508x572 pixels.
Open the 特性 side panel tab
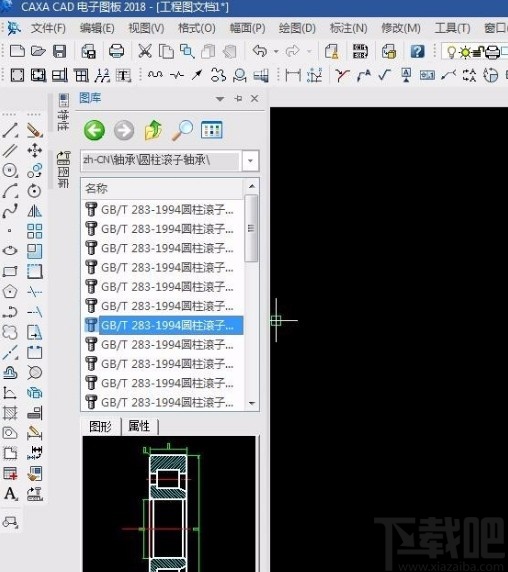click(63, 112)
